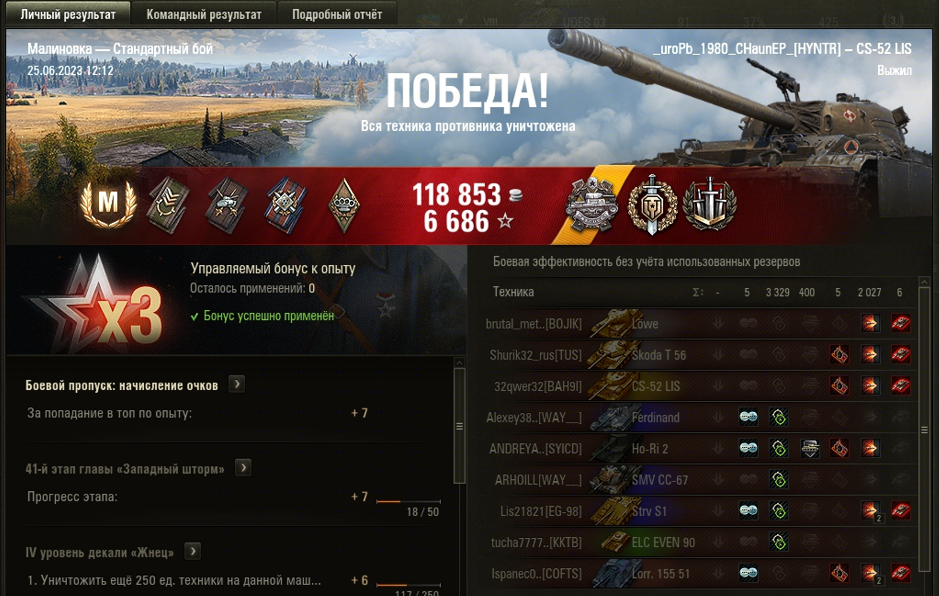The height and width of the screenshot is (596, 939).
Task: Open the Подробный отчёт tab
Action: tap(337, 14)
